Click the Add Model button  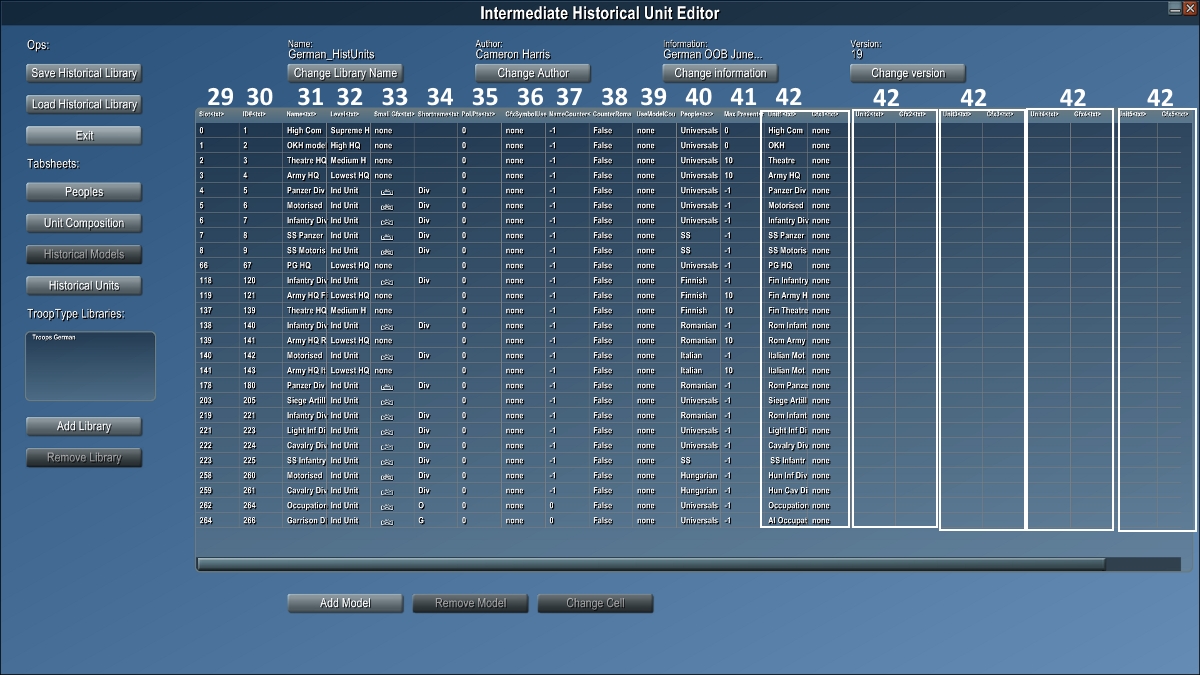coord(345,603)
